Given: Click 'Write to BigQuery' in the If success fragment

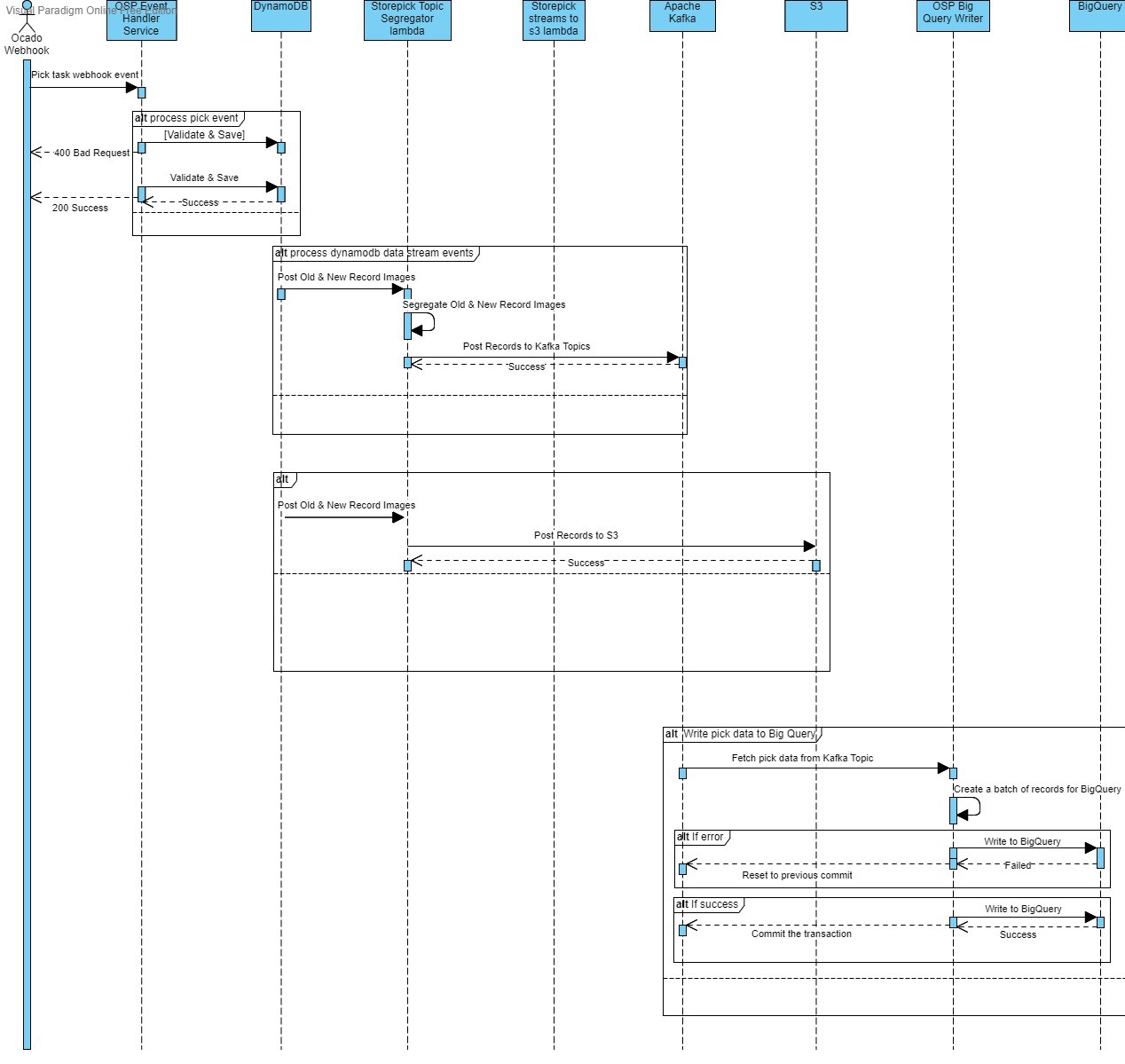Looking at the screenshot, I should (1023, 909).
